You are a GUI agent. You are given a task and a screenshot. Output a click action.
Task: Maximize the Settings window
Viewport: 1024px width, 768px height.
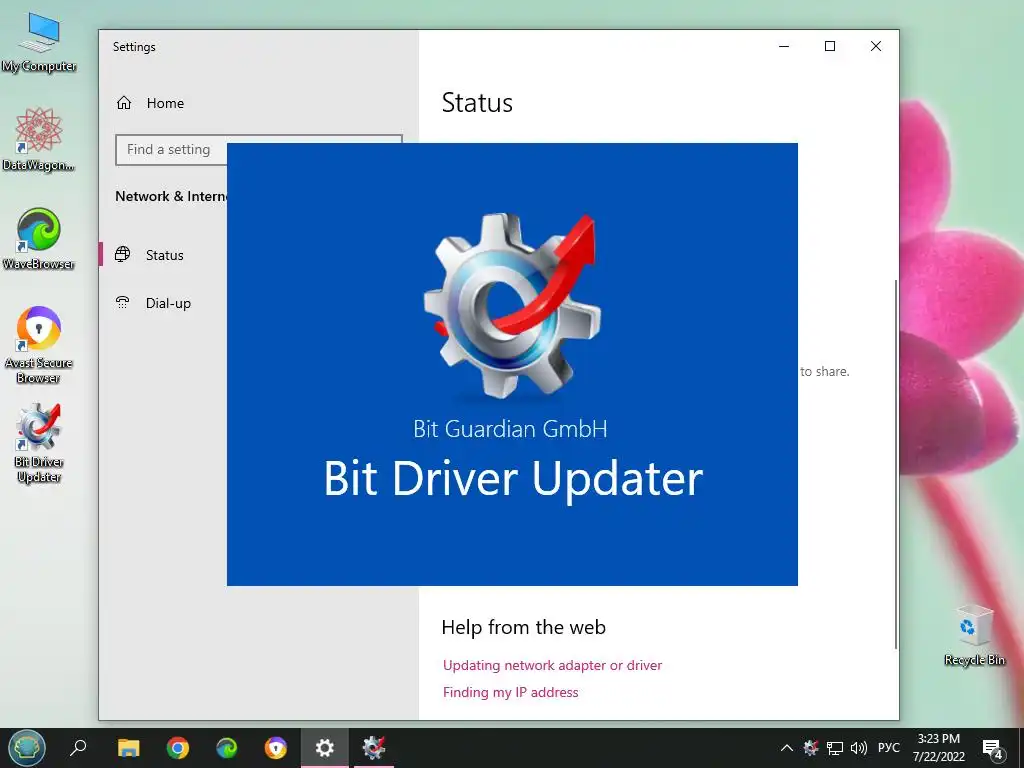[x=830, y=46]
